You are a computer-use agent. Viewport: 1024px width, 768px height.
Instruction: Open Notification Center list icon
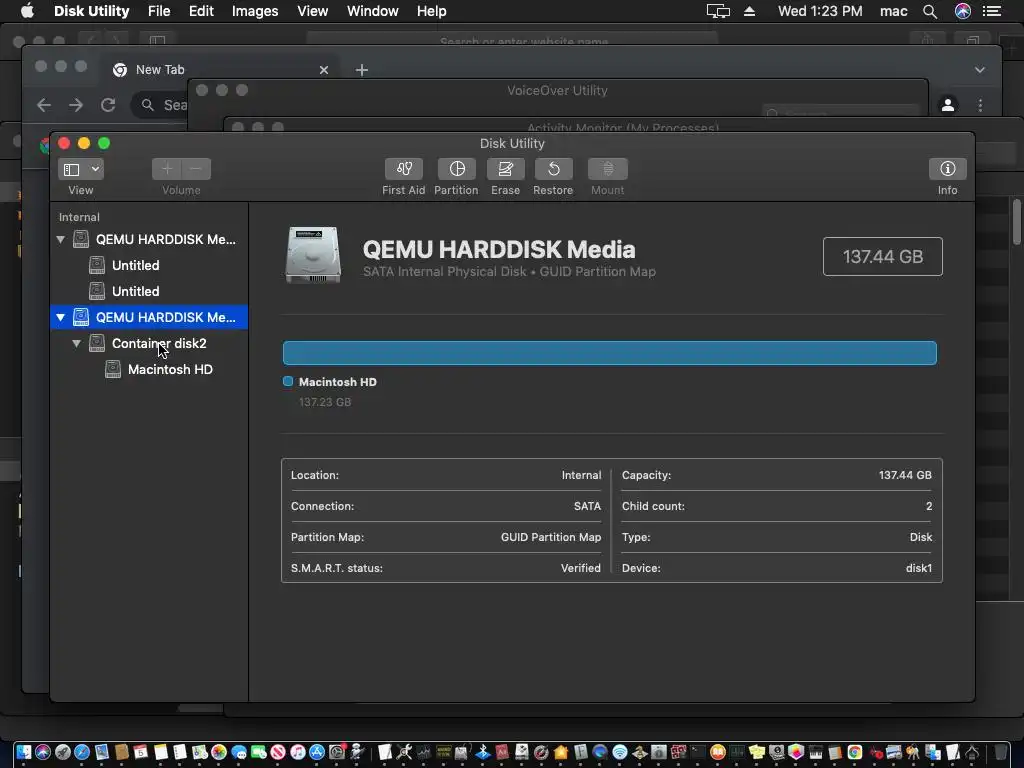coord(992,11)
